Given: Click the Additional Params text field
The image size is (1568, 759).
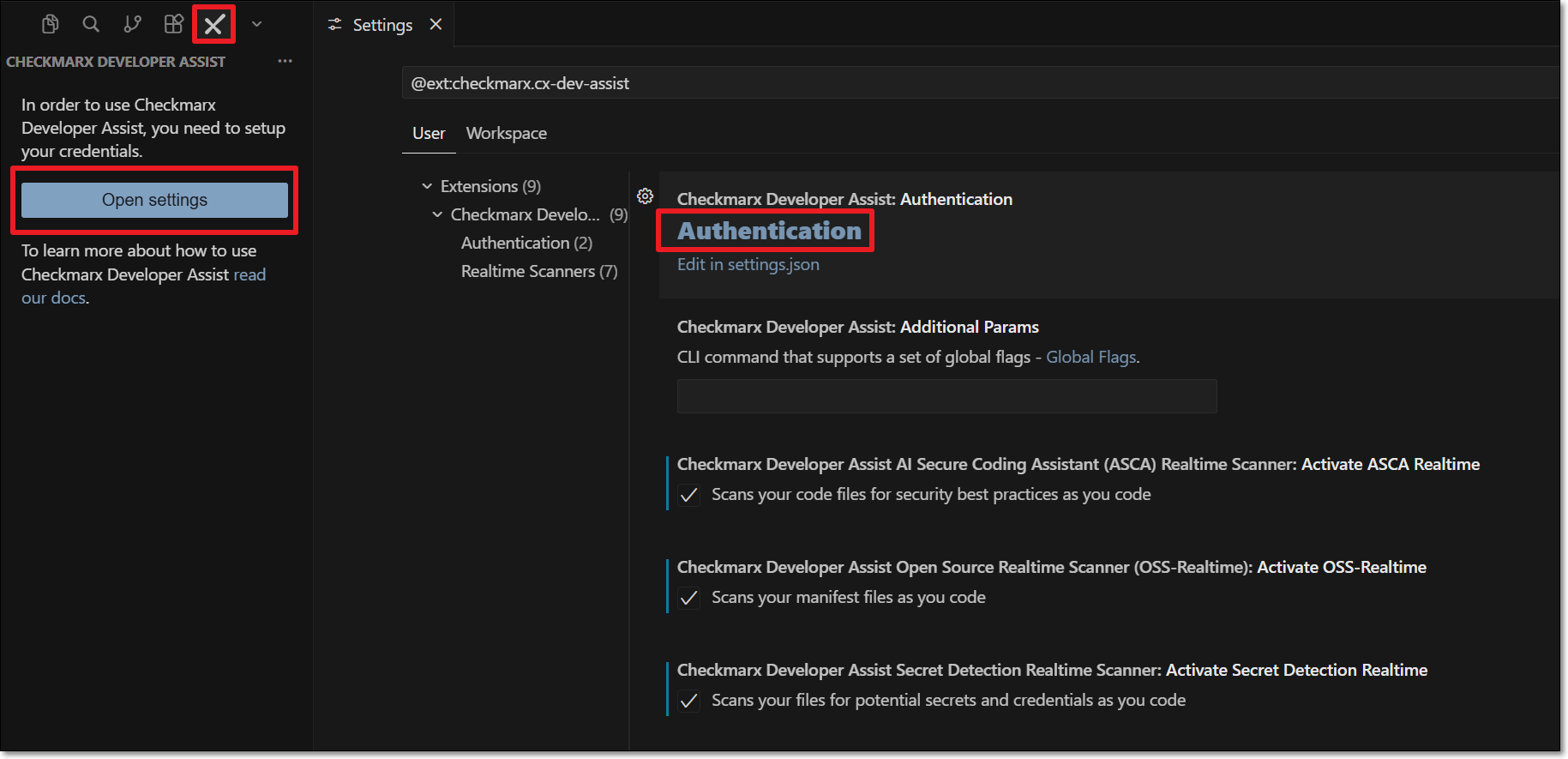Looking at the screenshot, I should (x=946, y=396).
